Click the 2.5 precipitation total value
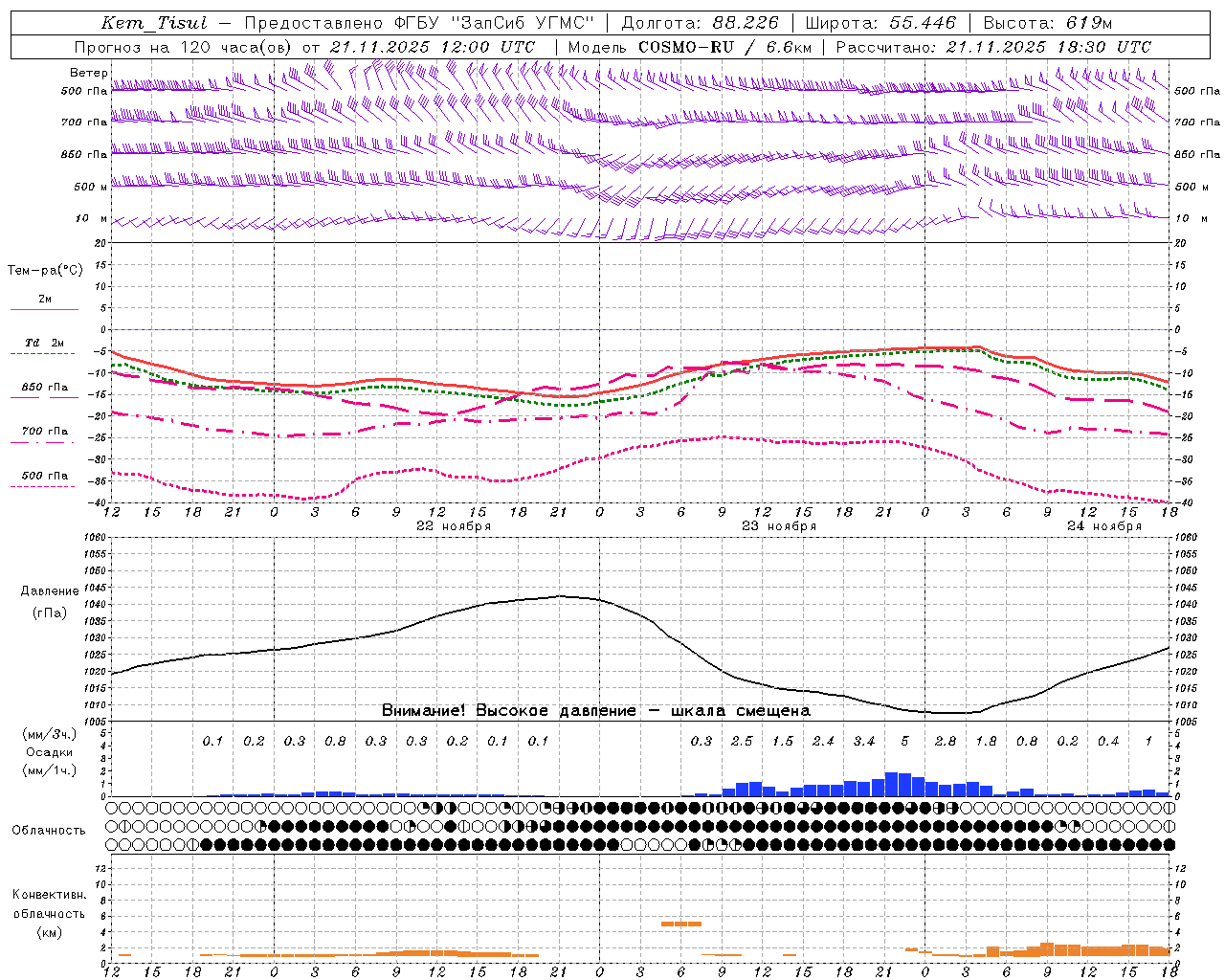1225x980 pixels. pyautogui.click(x=742, y=742)
